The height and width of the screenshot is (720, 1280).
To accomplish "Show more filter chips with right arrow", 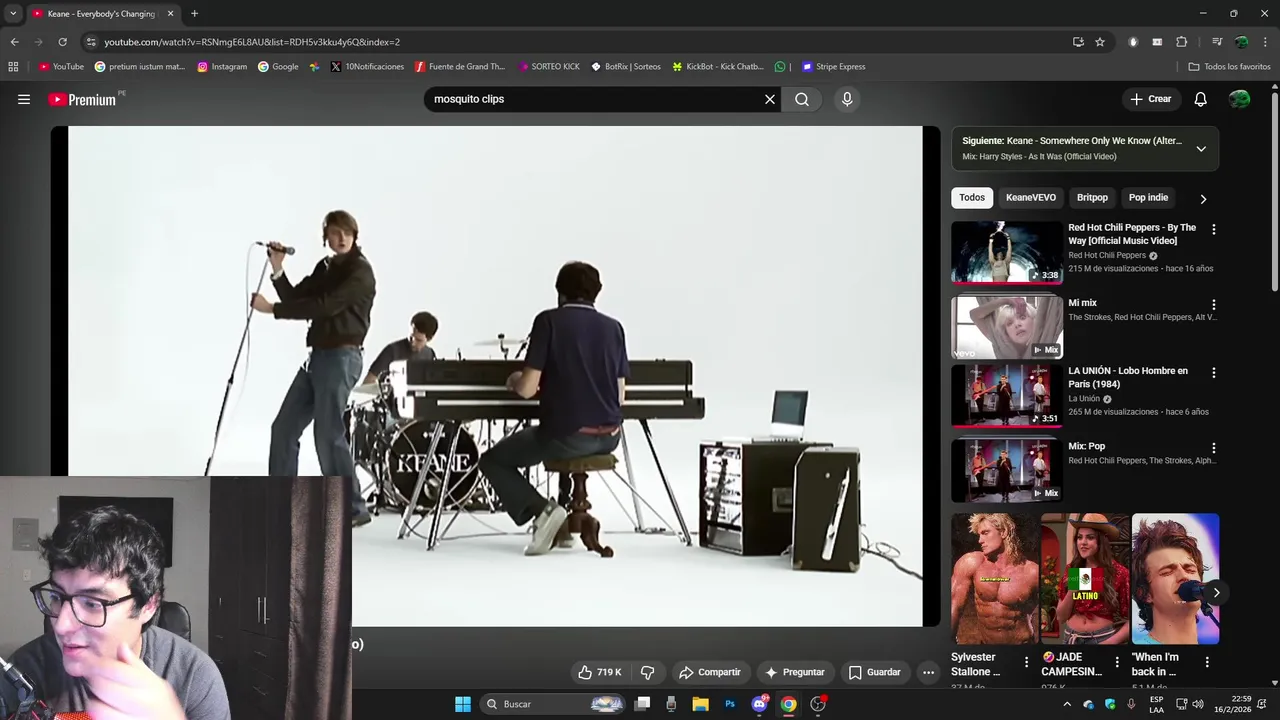I will (1203, 198).
